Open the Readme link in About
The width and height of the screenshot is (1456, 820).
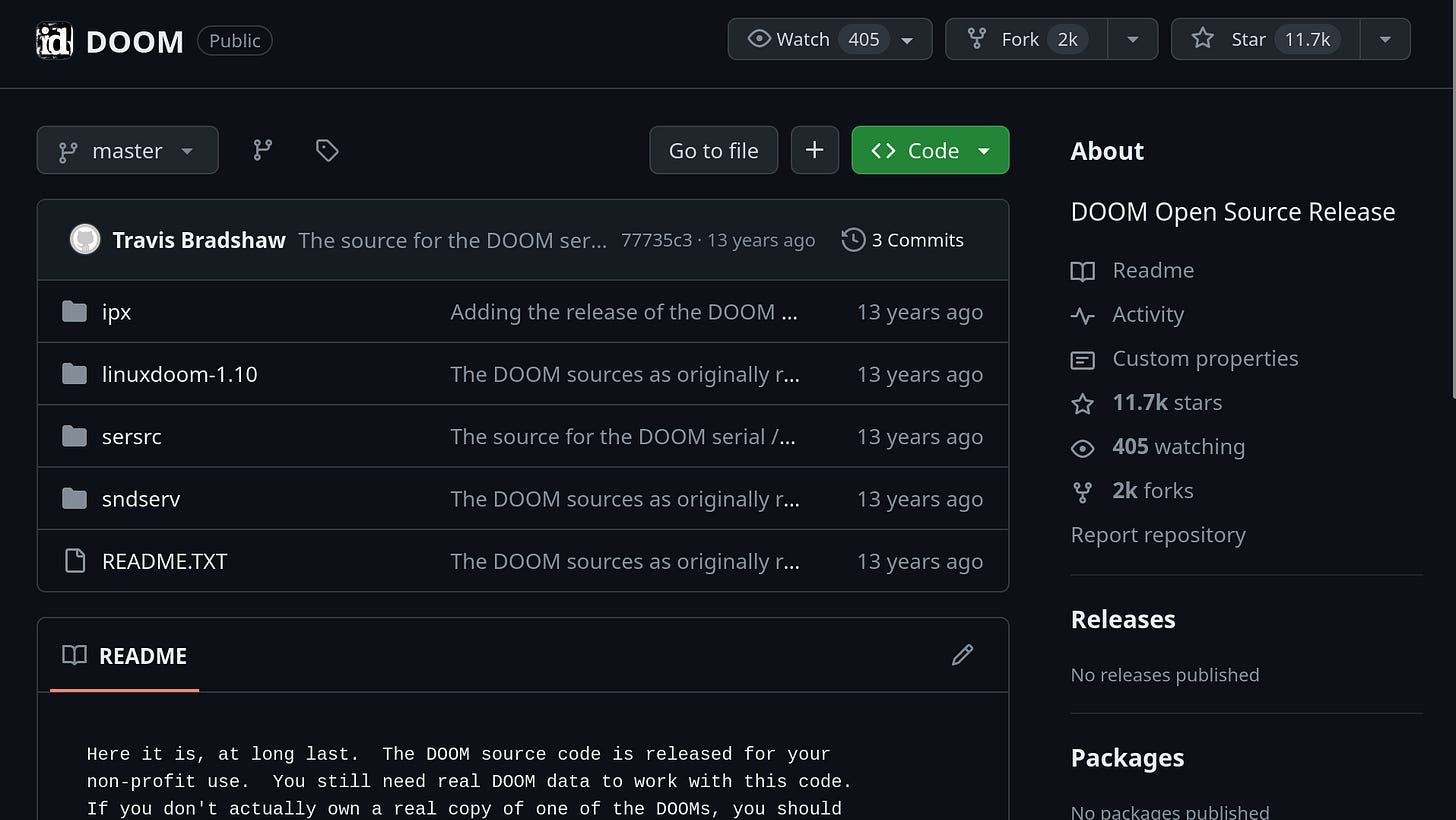click(x=1153, y=270)
